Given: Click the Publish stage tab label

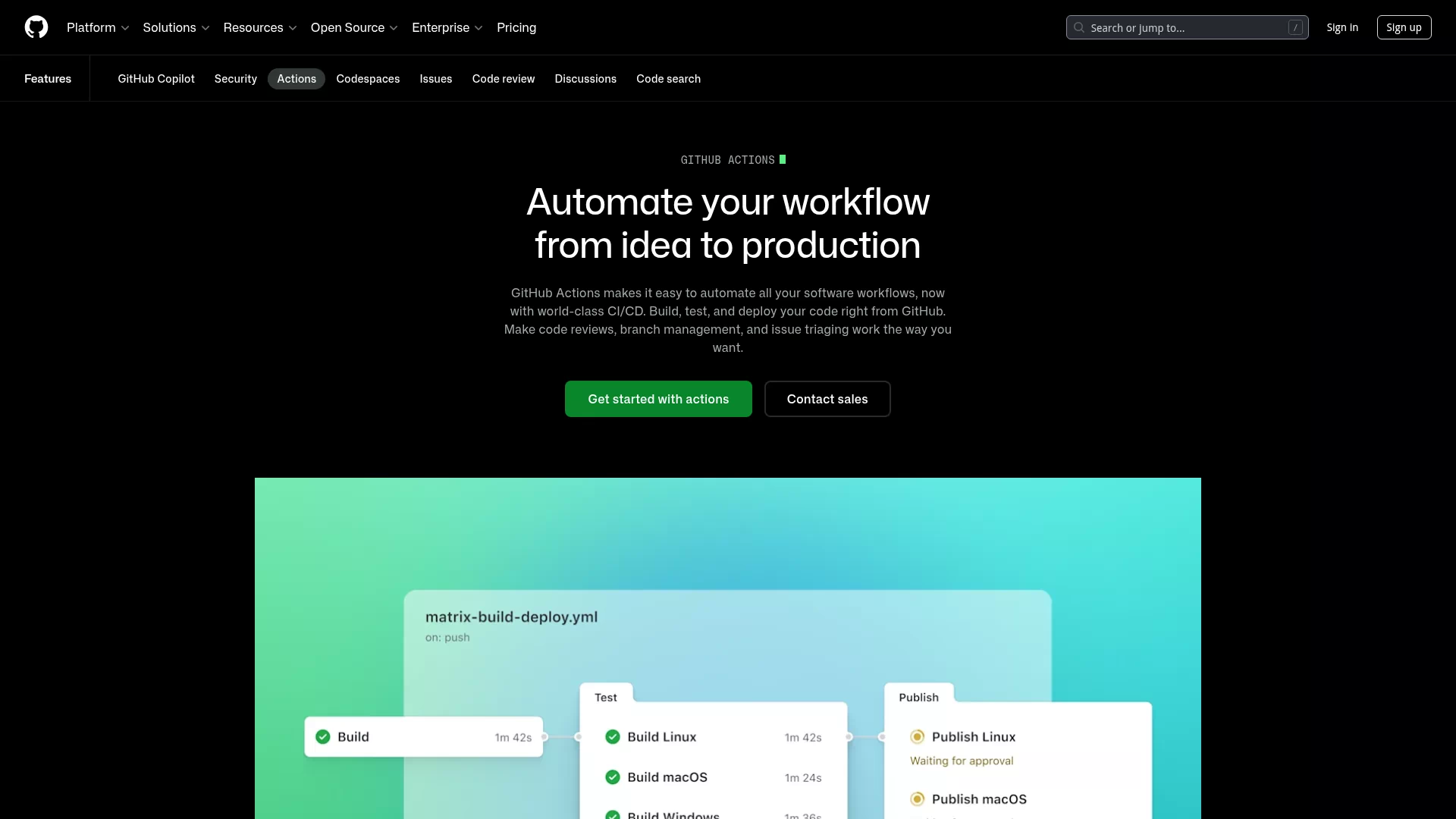Looking at the screenshot, I should click(919, 697).
